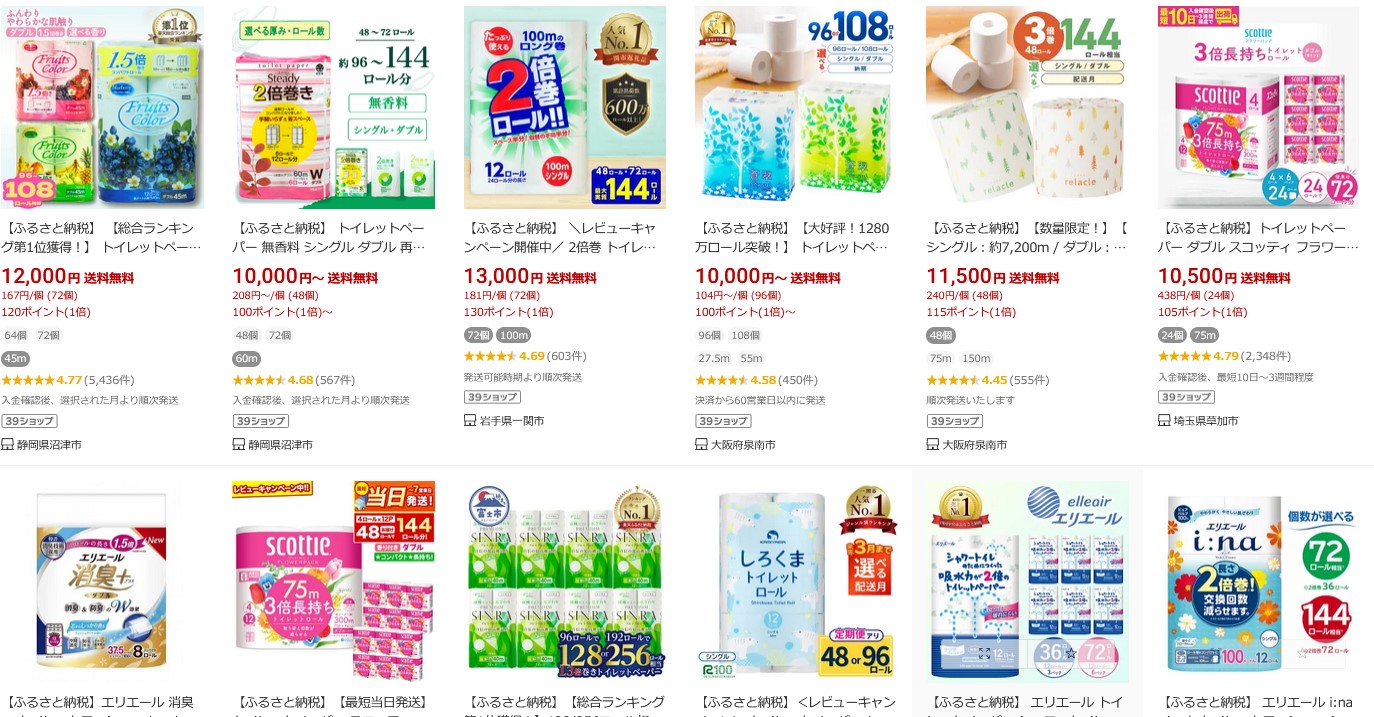Click the shop icon beside 埼玉県草加市
The width and height of the screenshot is (1374, 717).
pos(1164,421)
